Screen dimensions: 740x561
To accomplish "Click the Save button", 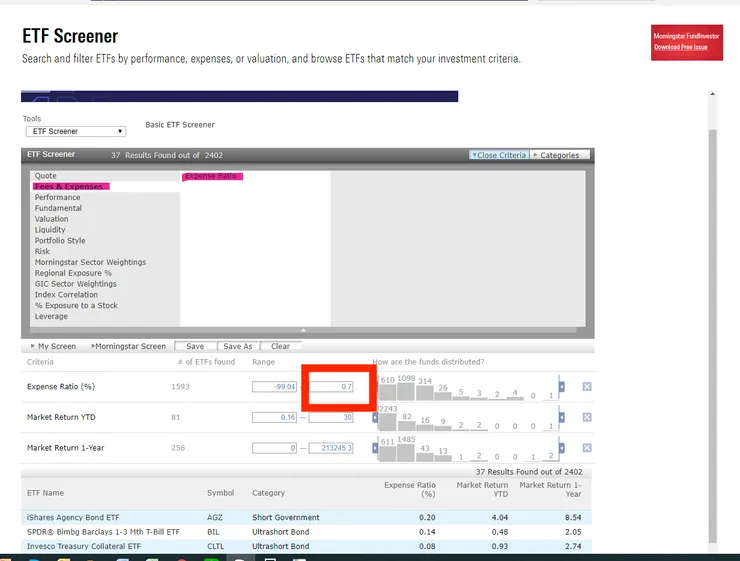I will tap(195, 346).
